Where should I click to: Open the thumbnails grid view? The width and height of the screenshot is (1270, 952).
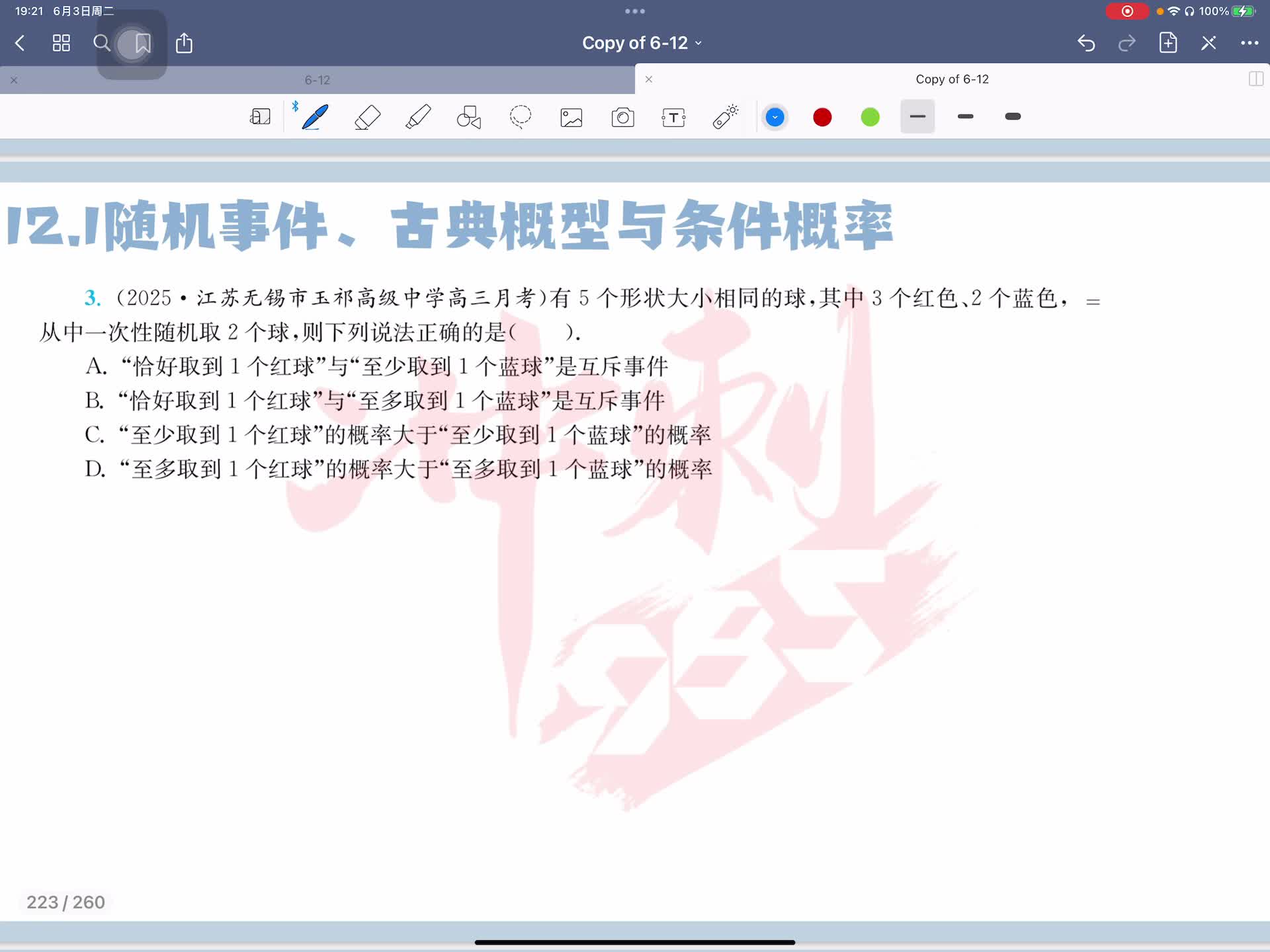point(62,44)
